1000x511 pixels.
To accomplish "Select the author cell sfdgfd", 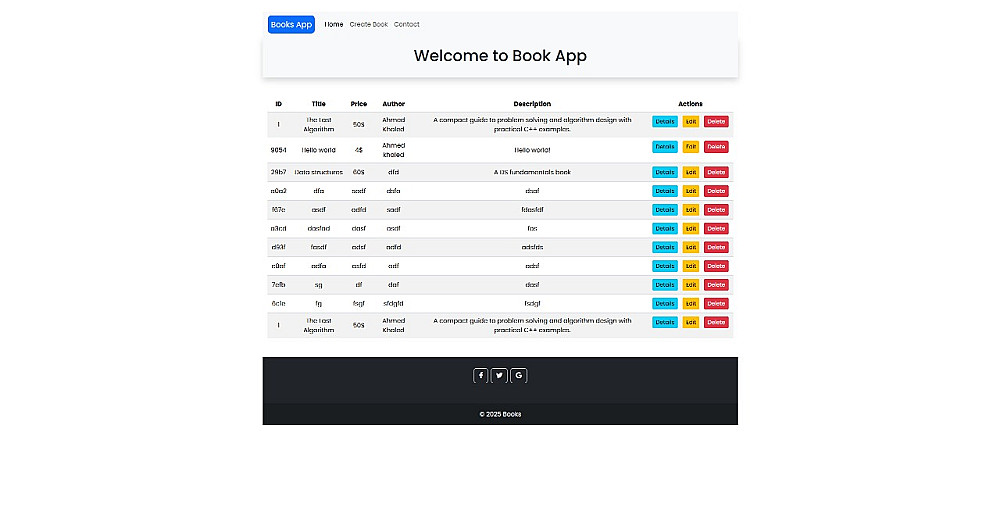I will pos(393,304).
